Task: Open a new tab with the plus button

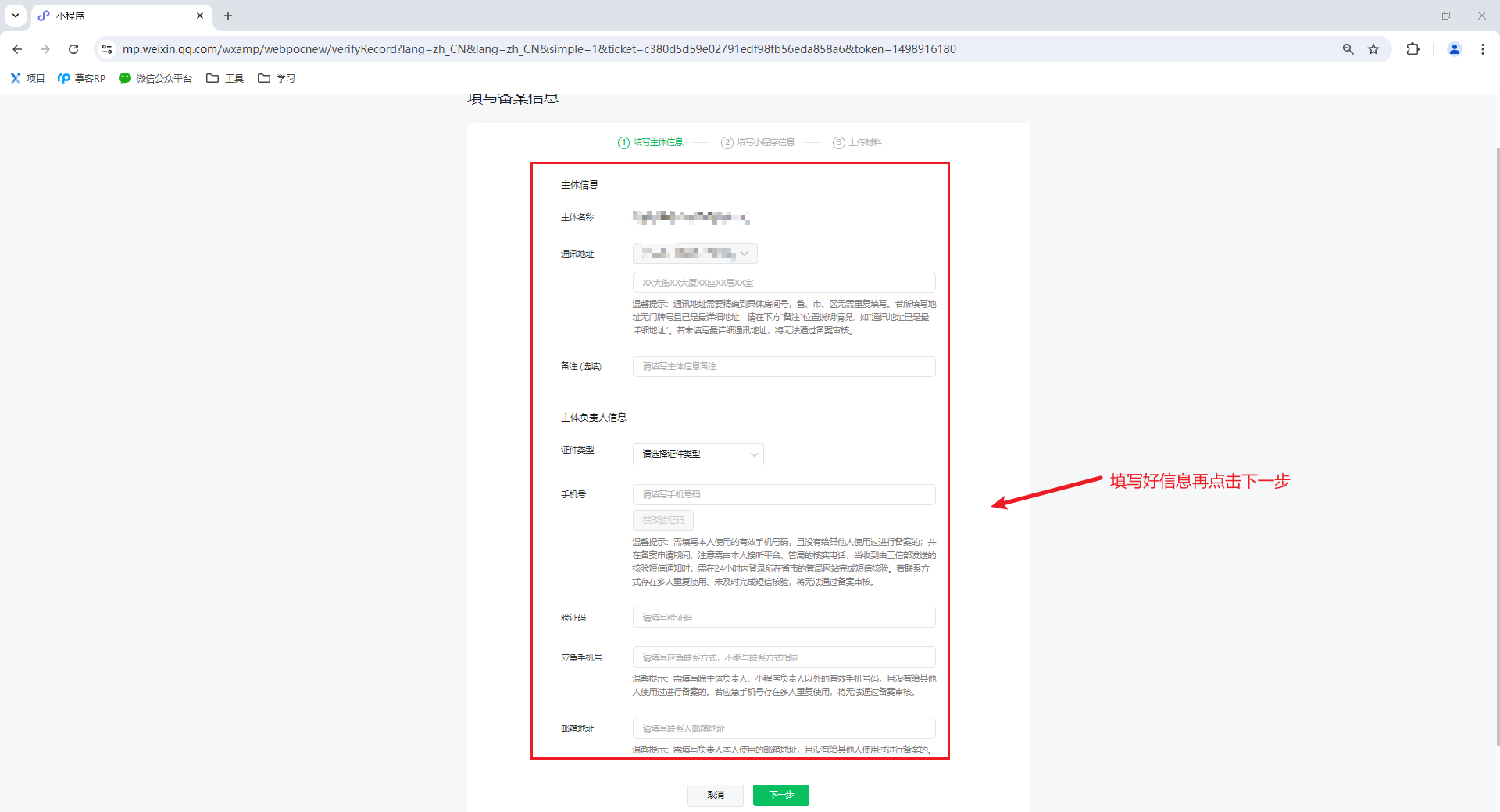Action: tap(228, 16)
